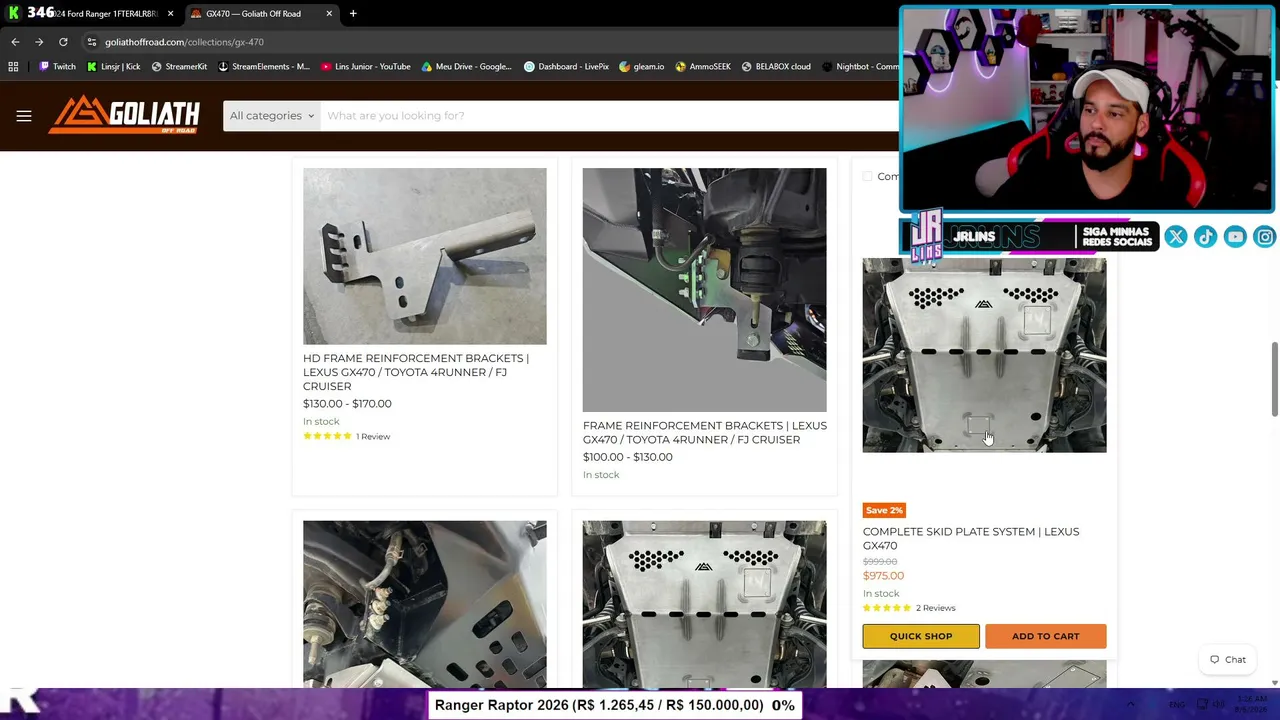Viewport: 1280px width, 720px height.
Task: Click the $130.00 - $170.00 price range
Action: 347,404
